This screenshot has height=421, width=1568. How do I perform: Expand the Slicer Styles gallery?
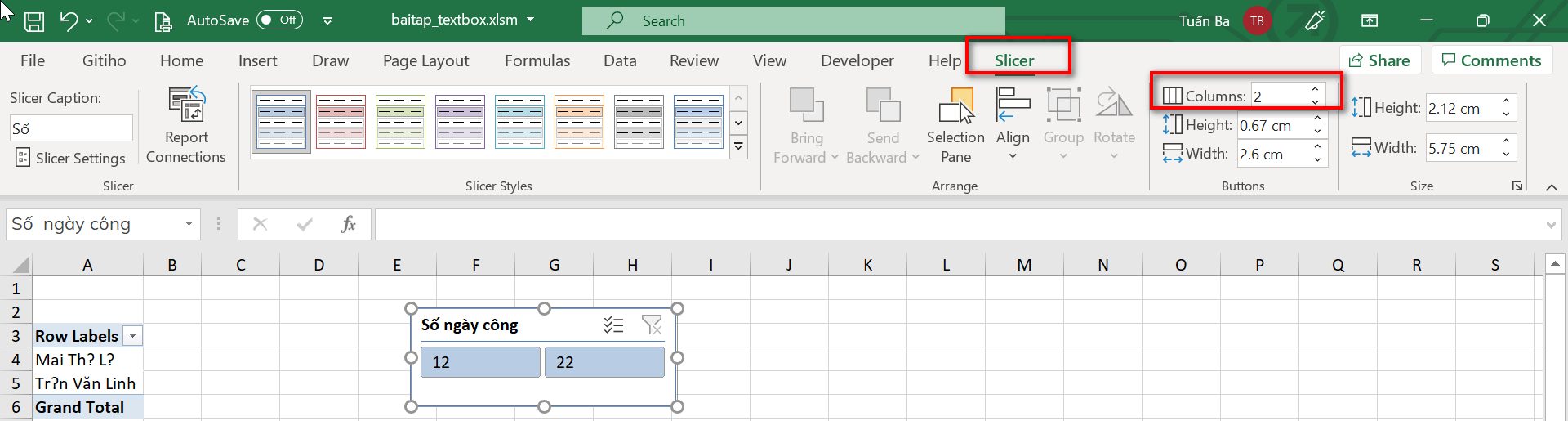coord(738,147)
